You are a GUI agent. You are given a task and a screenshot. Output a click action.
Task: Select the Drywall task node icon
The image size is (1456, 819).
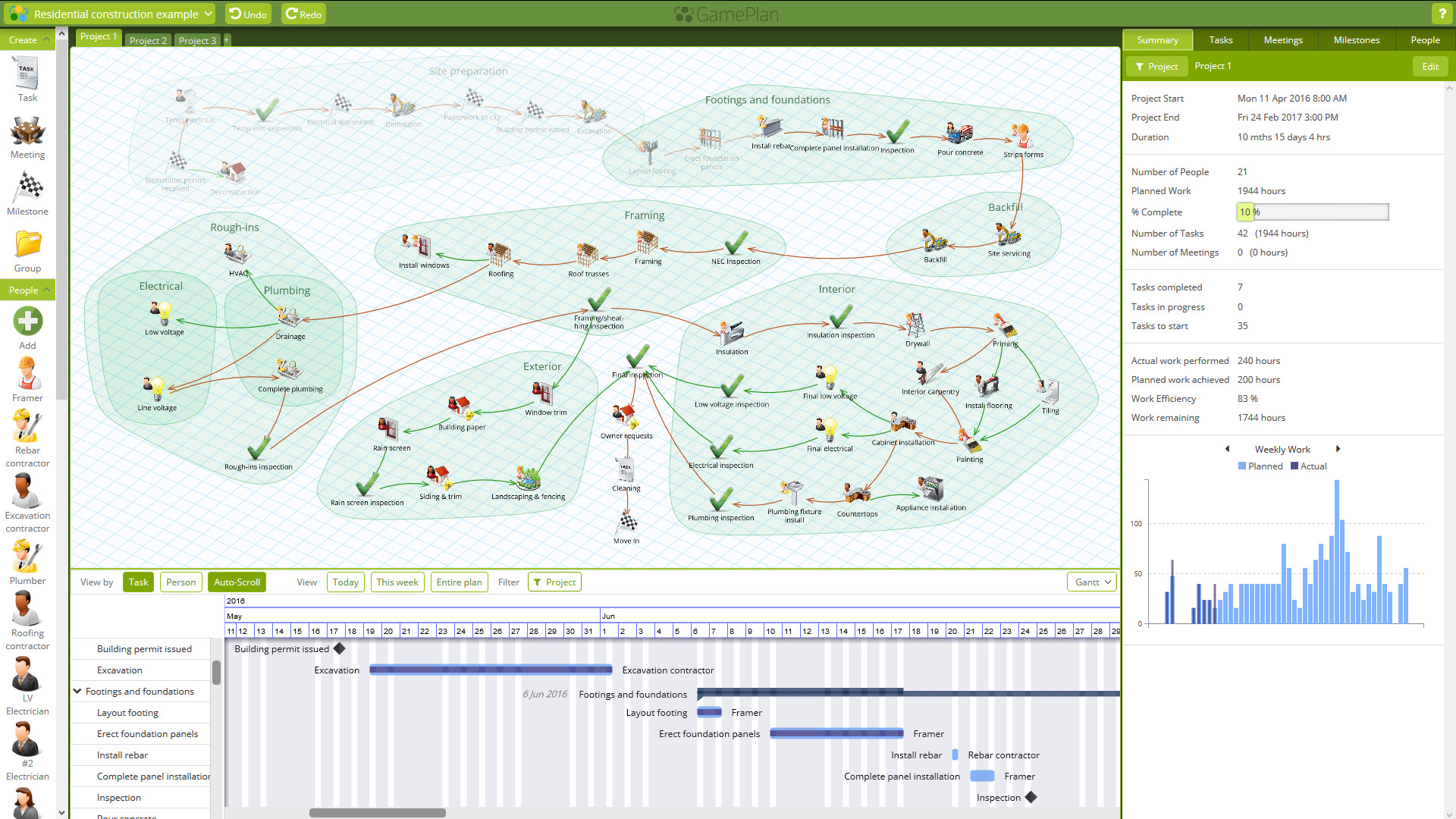[x=915, y=325]
